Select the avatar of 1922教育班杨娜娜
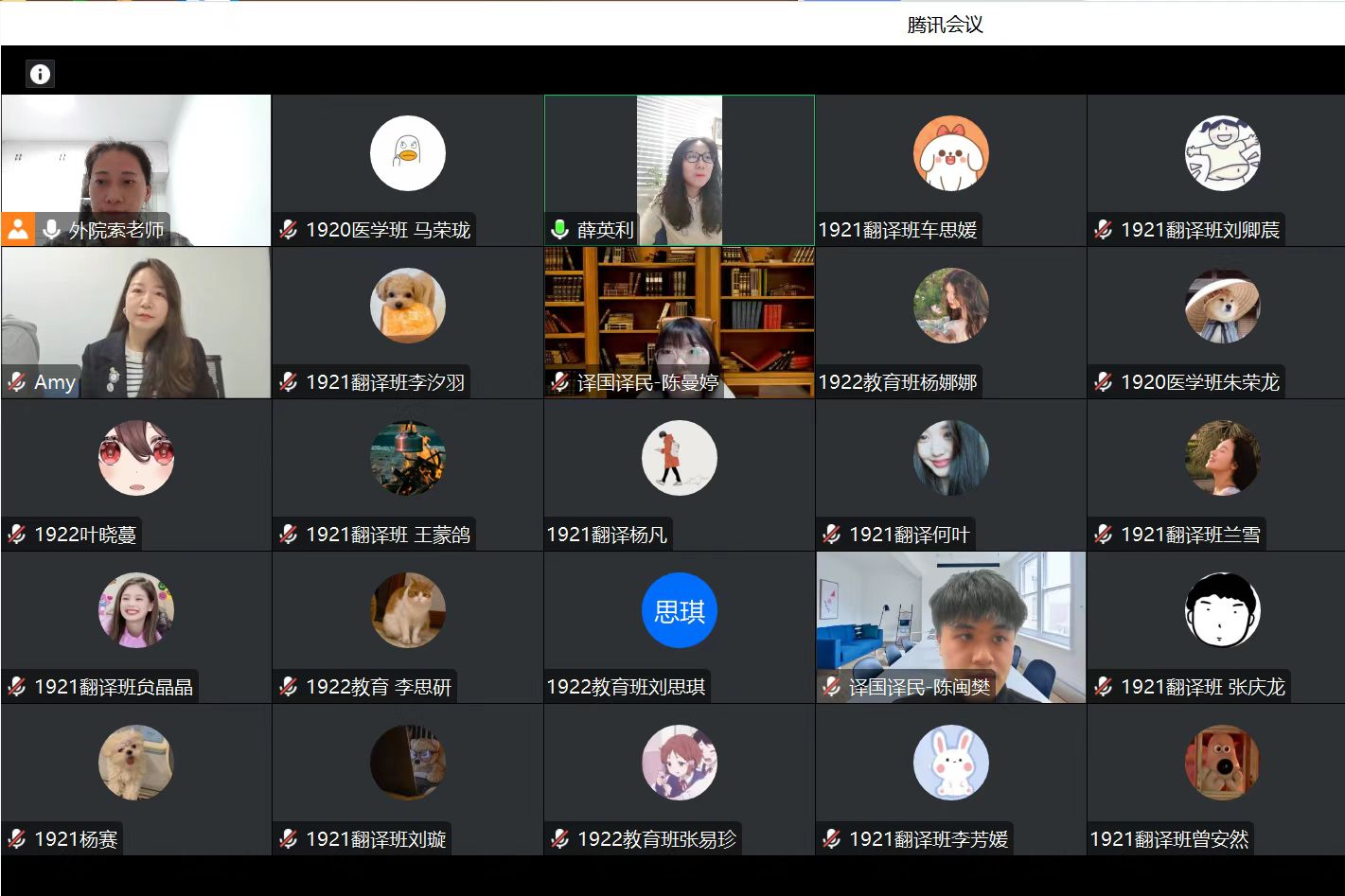The image size is (1345, 896). (x=951, y=306)
